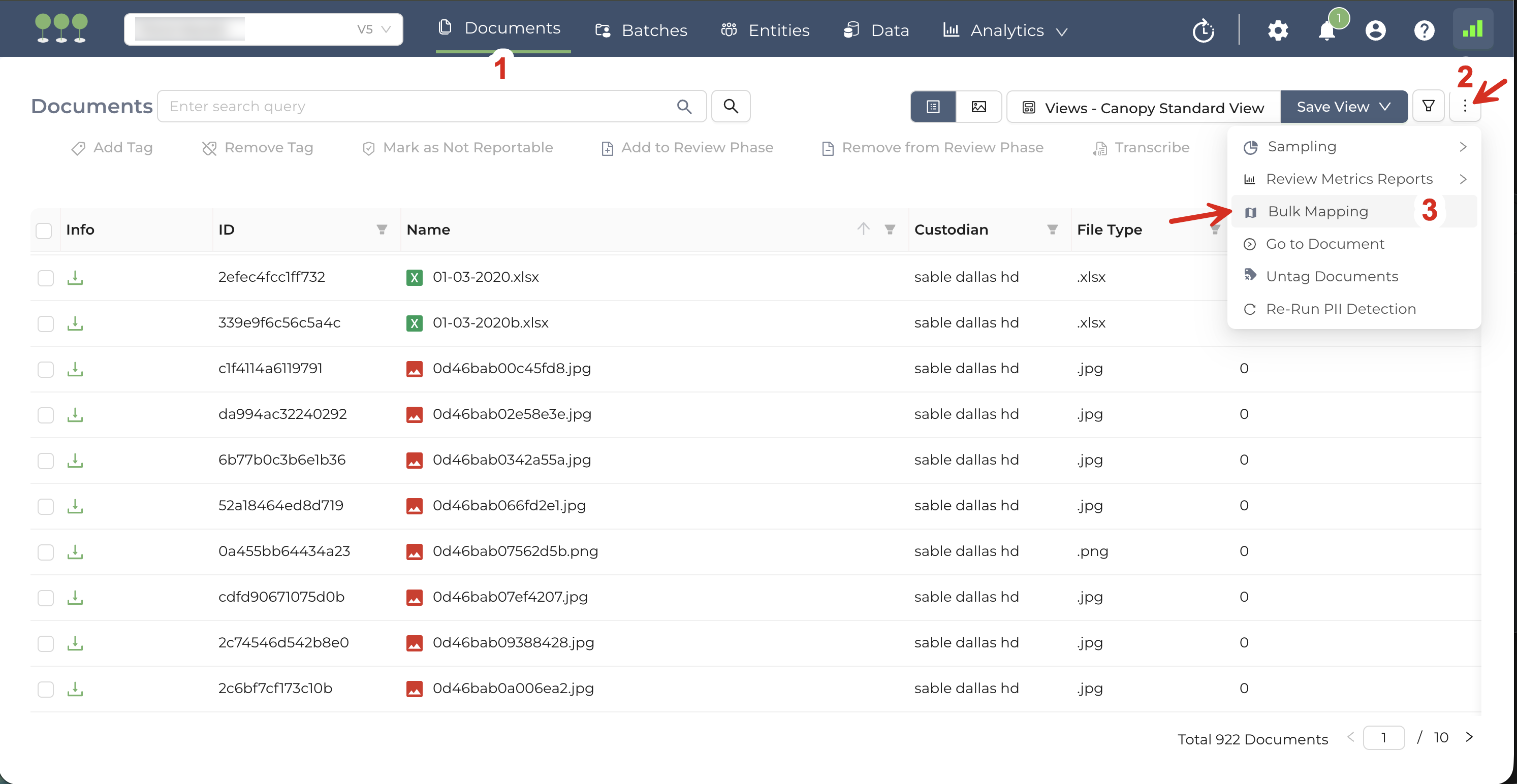
Task: Open the user account profile icon
Action: tap(1375, 30)
